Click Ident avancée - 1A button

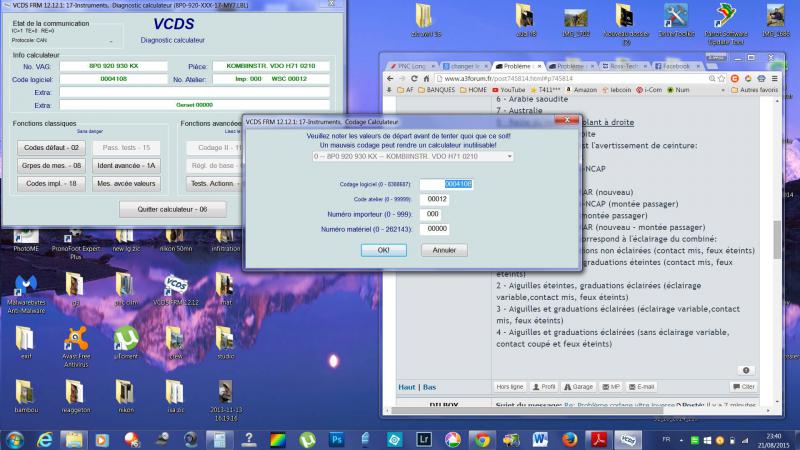pos(126,165)
